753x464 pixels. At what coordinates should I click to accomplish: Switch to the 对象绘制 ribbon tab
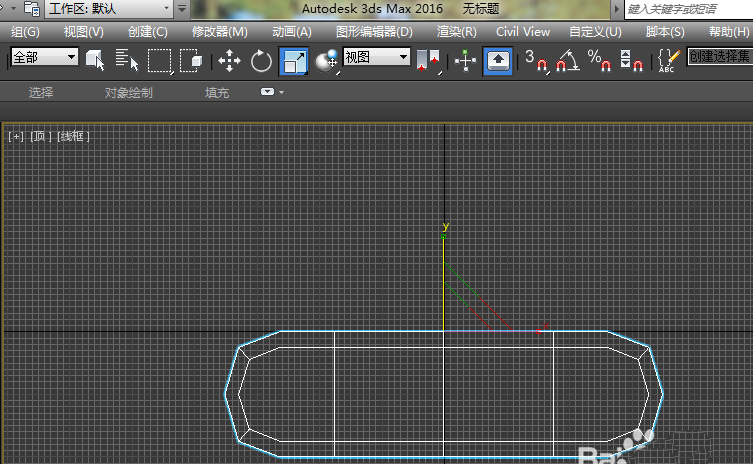(129, 92)
